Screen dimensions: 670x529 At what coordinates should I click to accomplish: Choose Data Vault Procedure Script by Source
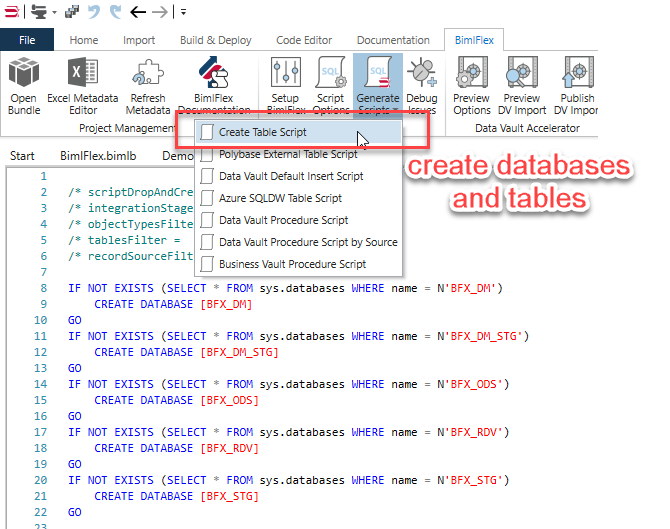(298, 242)
